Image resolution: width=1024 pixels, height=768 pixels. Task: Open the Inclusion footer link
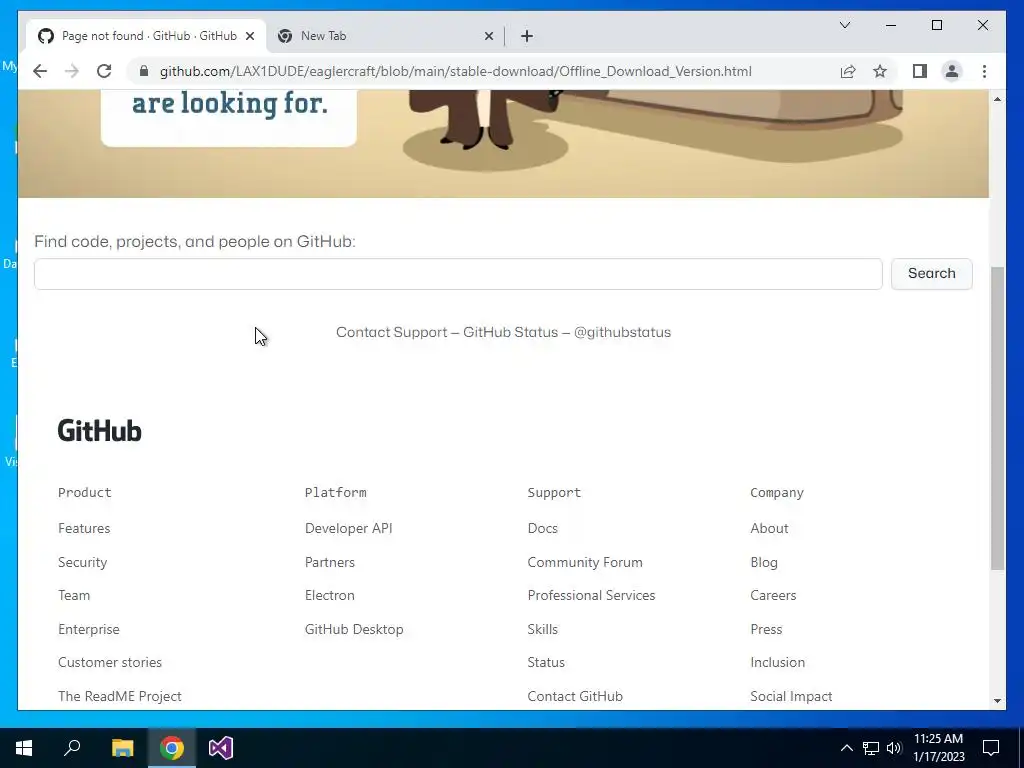[777, 662]
